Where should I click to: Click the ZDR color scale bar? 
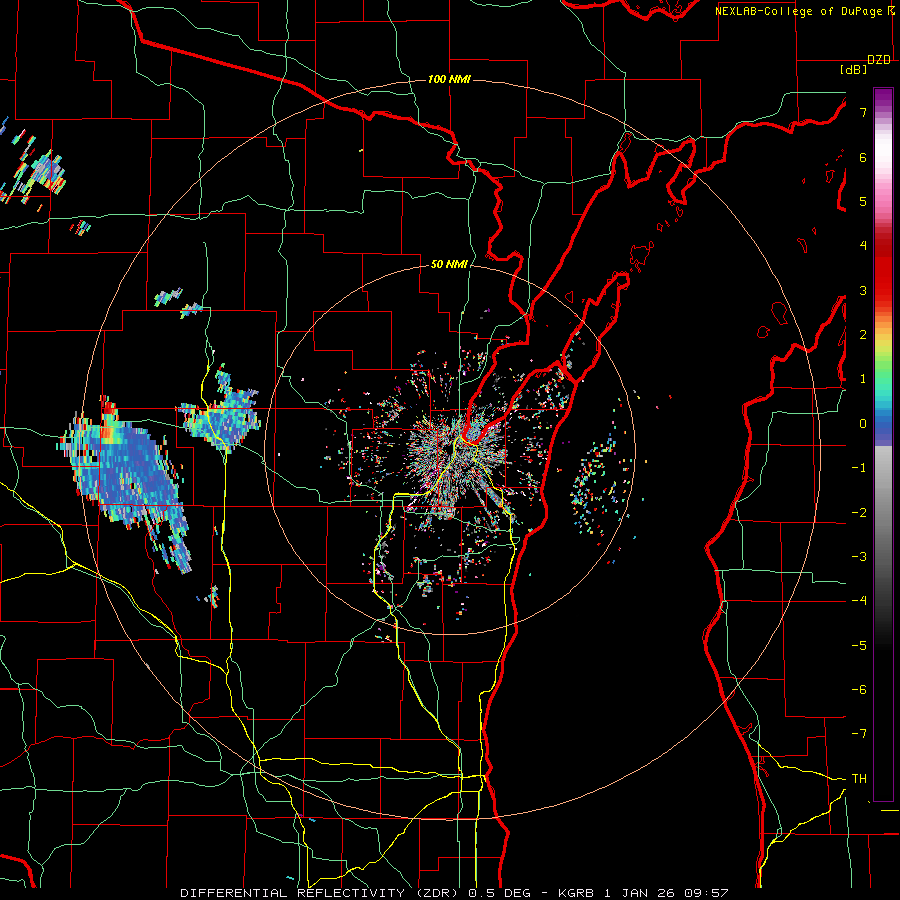click(883, 444)
